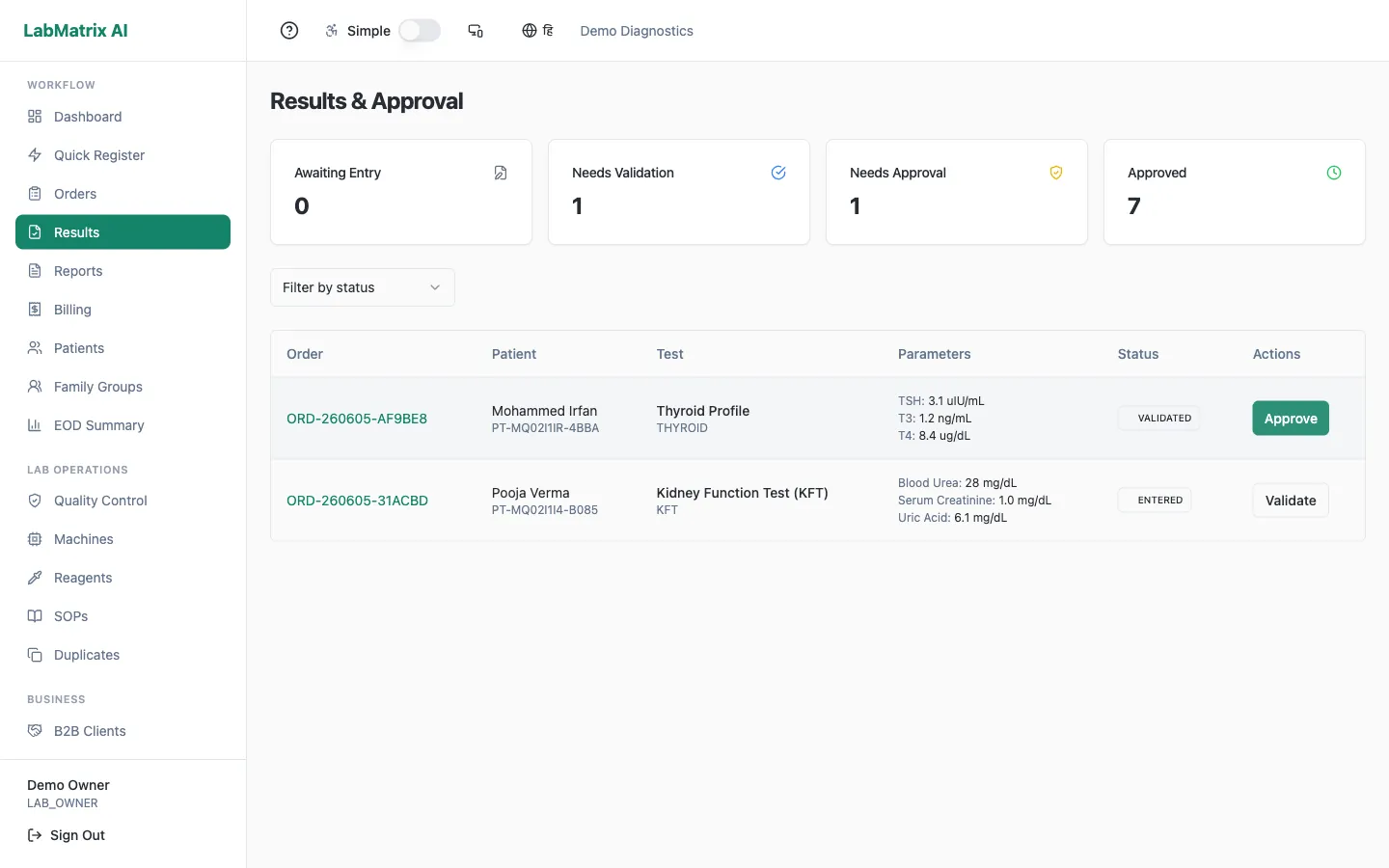Click patient ID PT-MQ02I1I4-B085
1389x868 pixels.
tap(545, 510)
